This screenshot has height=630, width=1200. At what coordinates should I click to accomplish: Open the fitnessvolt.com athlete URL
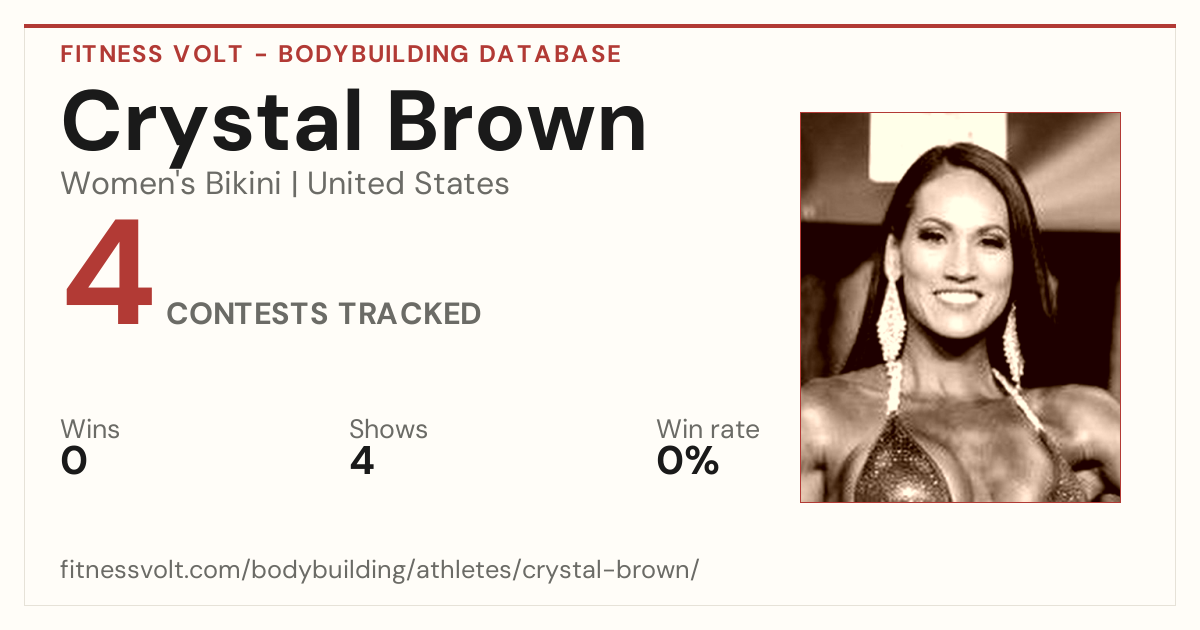click(379, 570)
